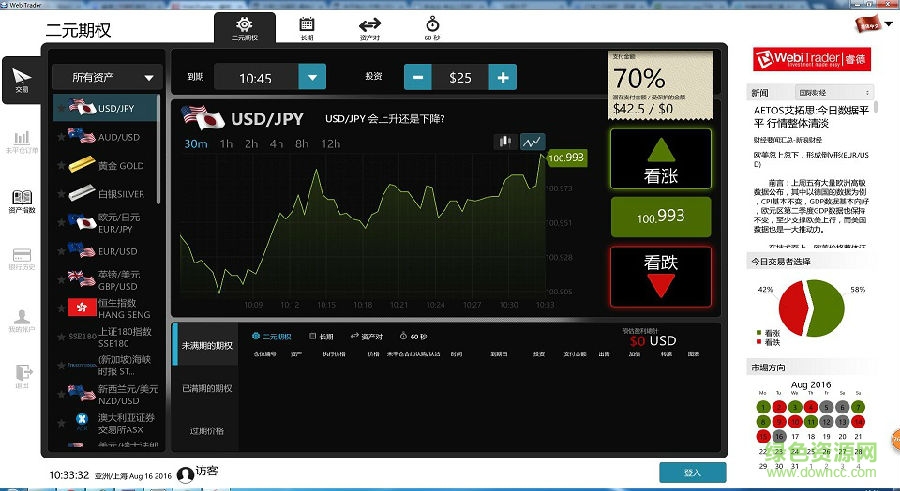This screenshot has width=900, height=491.
Task: Open the 未满期的期权 open options tab
Action: (207, 345)
